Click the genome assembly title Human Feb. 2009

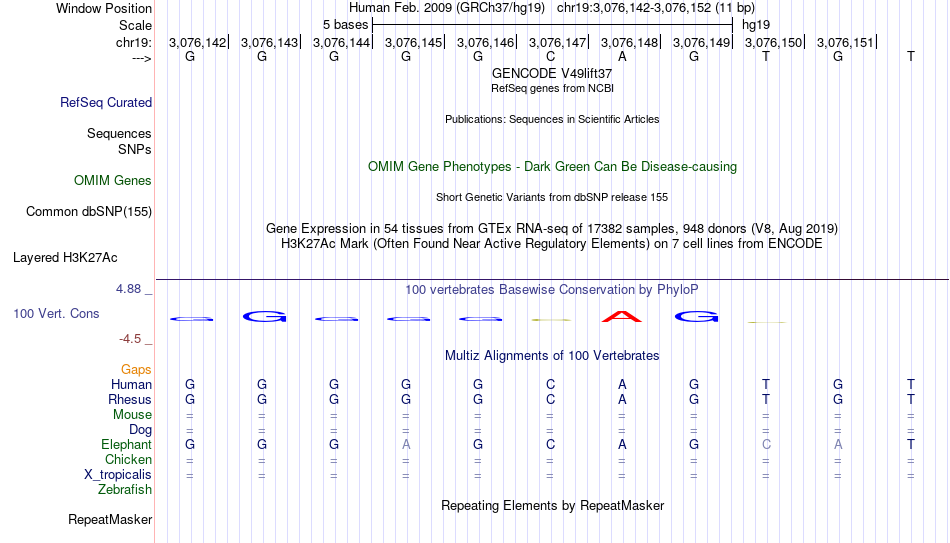pos(447,8)
